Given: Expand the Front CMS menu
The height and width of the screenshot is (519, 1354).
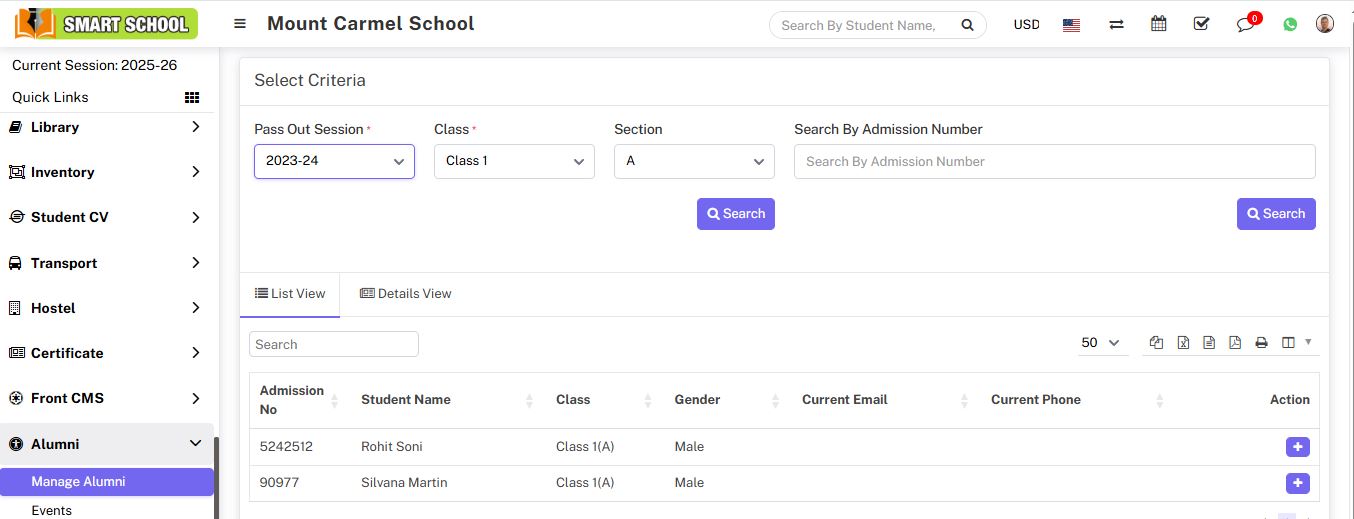Looking at the screenshot, I should [106, 398].
